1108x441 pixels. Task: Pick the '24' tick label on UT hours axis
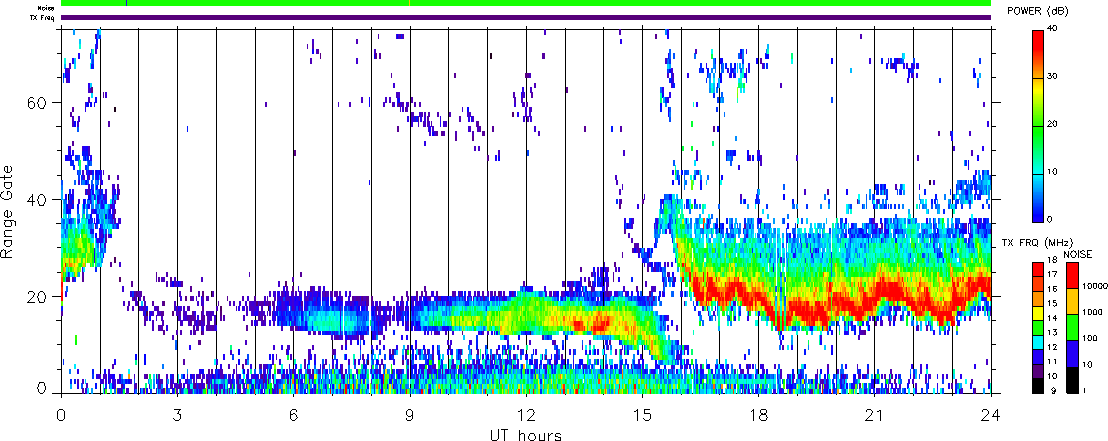point(991,414)
